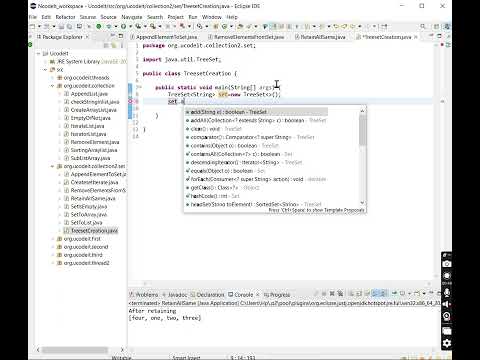The image size is (480, 360).
Task: Click webcam icon in recorder overlay
Action: pos(447,316)
